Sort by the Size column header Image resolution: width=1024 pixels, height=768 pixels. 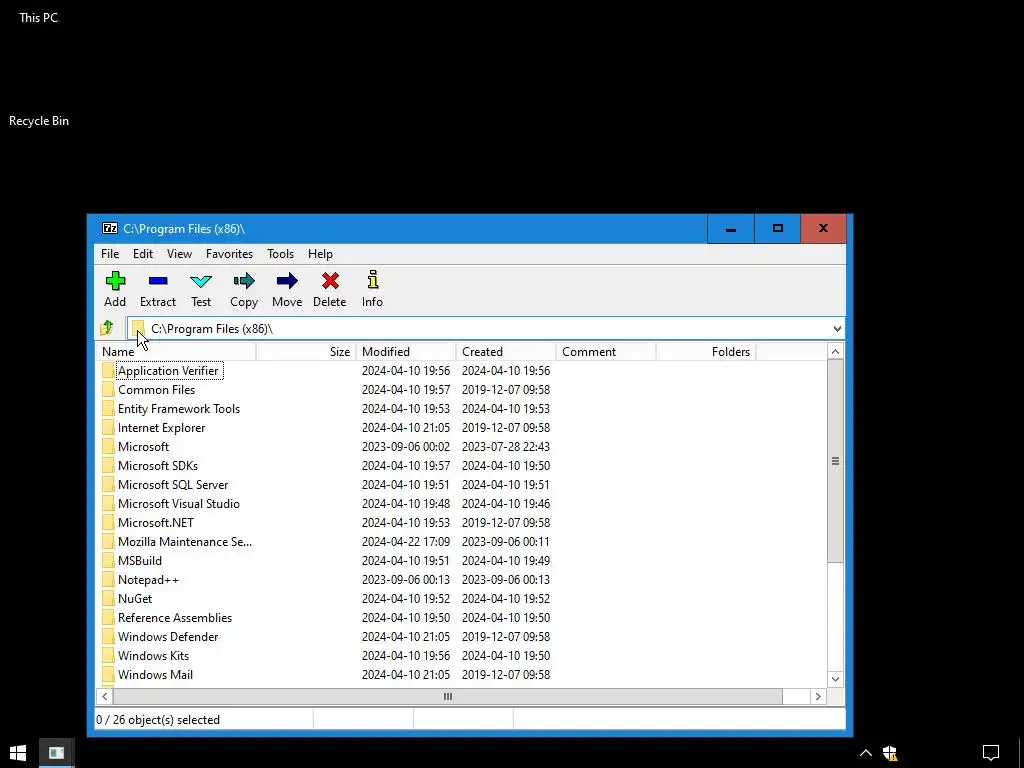[306, 352]
